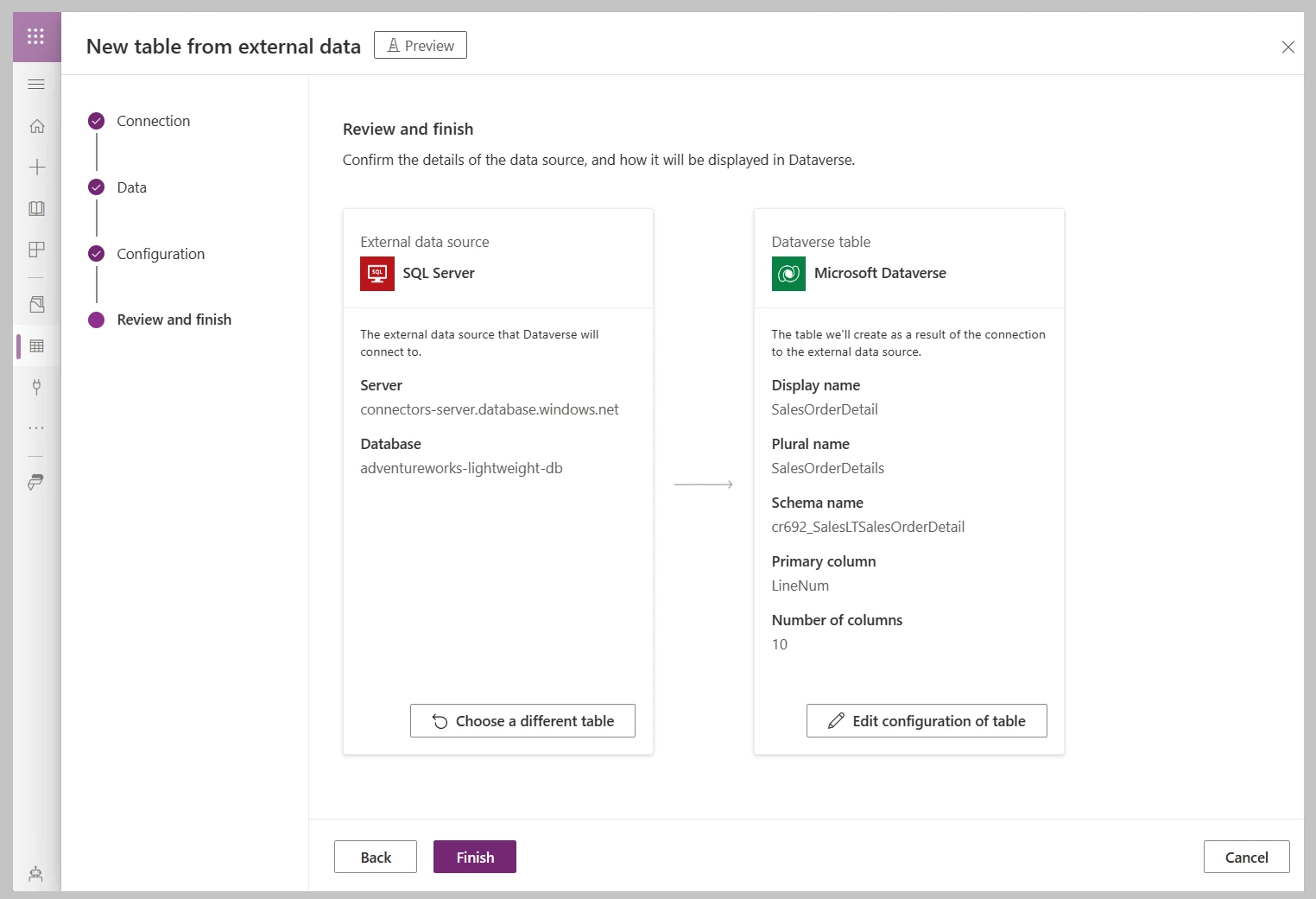1316x899 pixels.
Task: Click Finish to create the table
Action: [474, 857]
